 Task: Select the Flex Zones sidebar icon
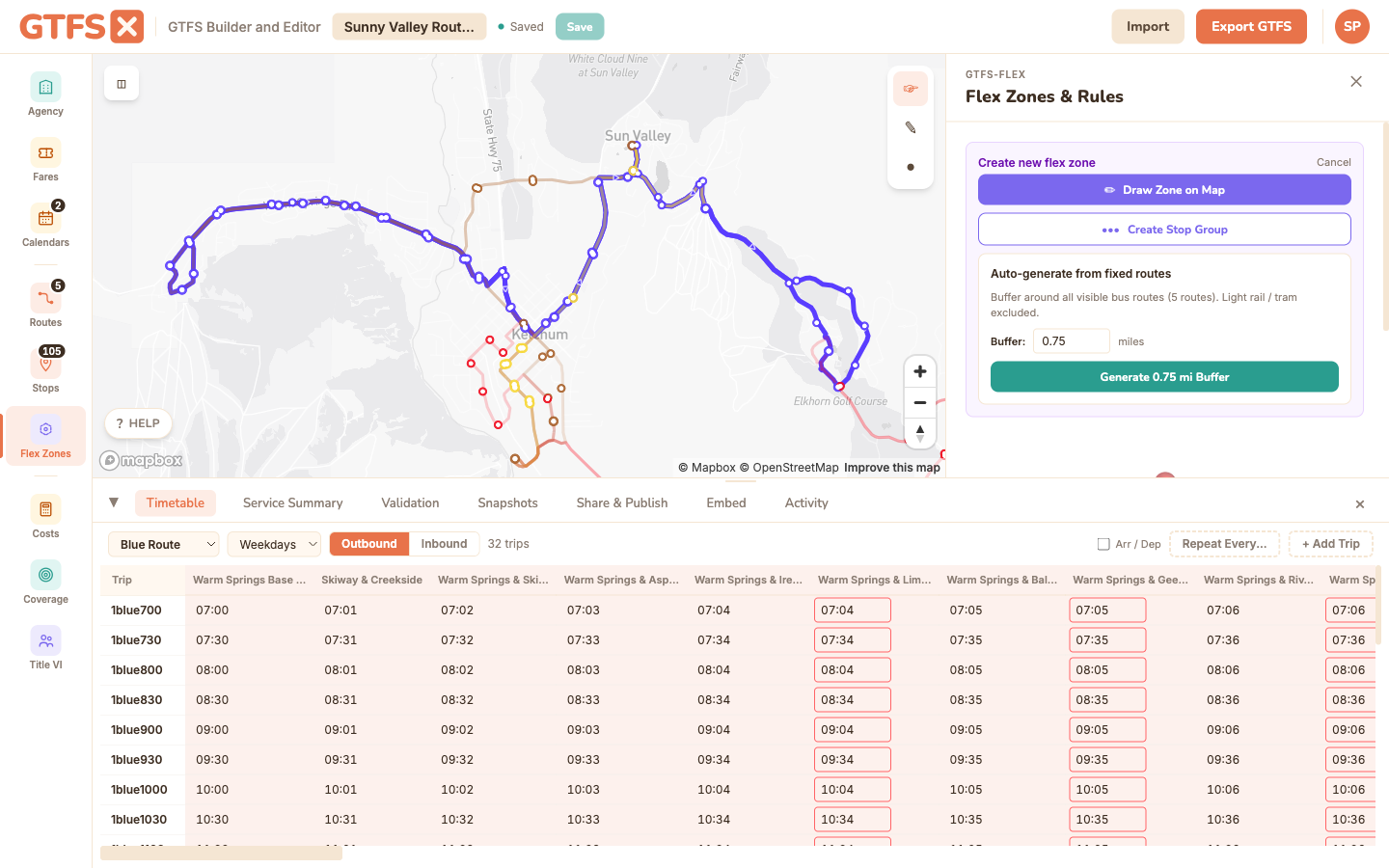[x=45, y=429]
